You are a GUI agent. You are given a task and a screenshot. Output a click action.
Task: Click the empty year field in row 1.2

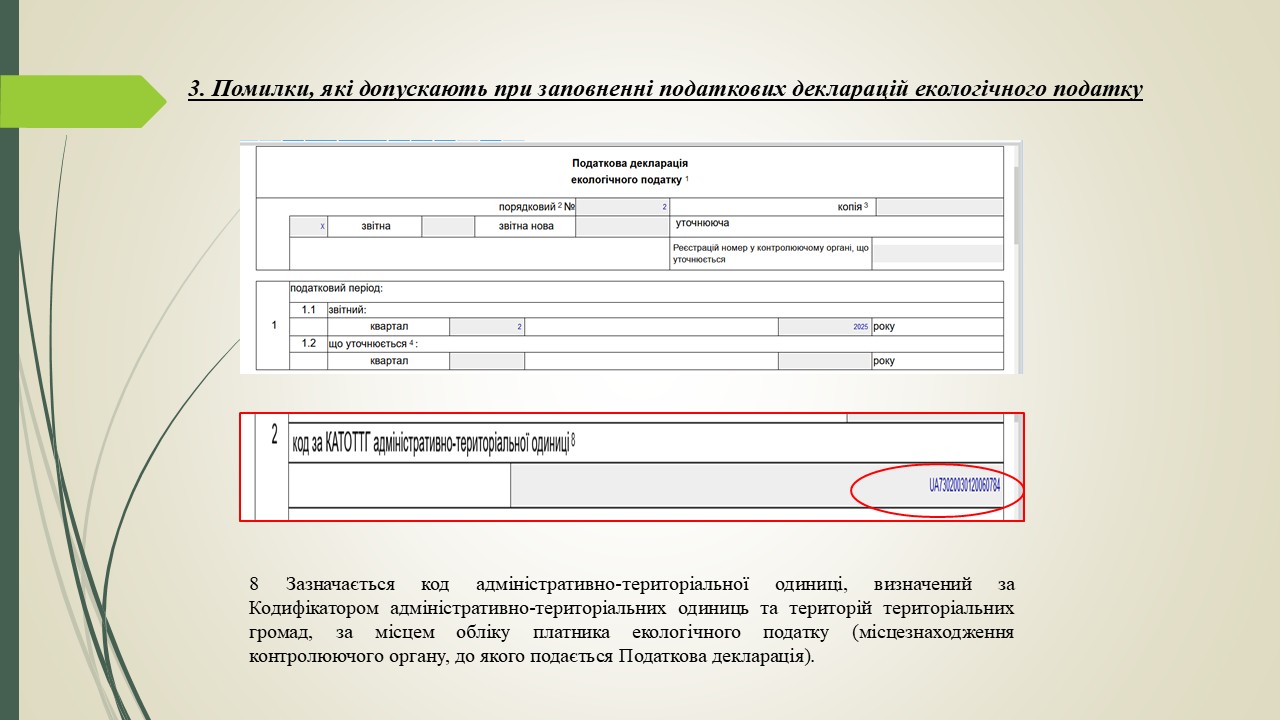pyautogui.click(x=824, y=361)
